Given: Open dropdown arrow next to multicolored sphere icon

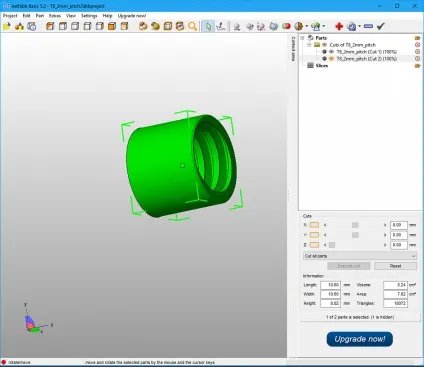Looking at the screenshot, I should 307,26.
